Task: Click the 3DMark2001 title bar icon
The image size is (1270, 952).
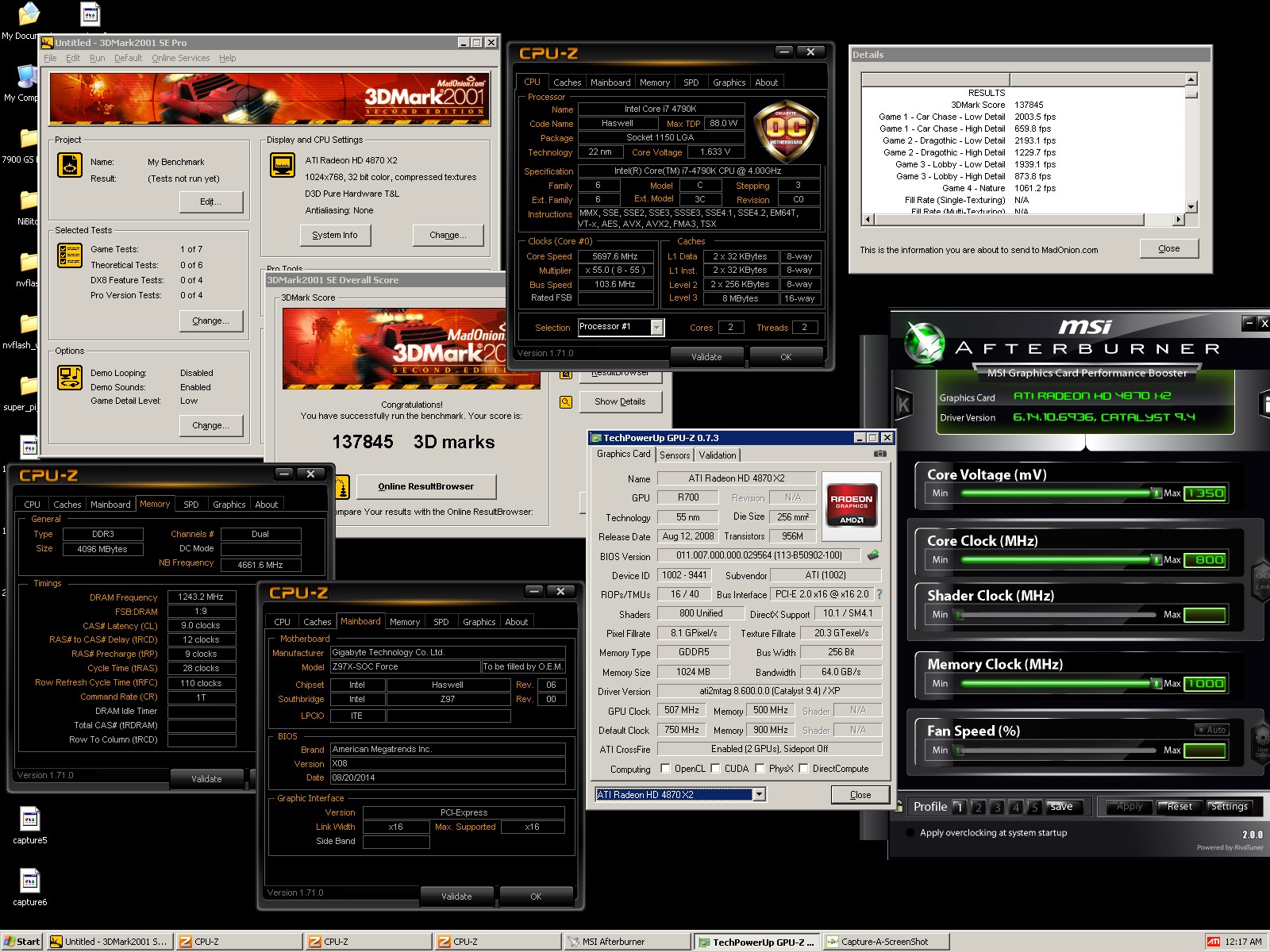Action: click(x=47, y=43)
